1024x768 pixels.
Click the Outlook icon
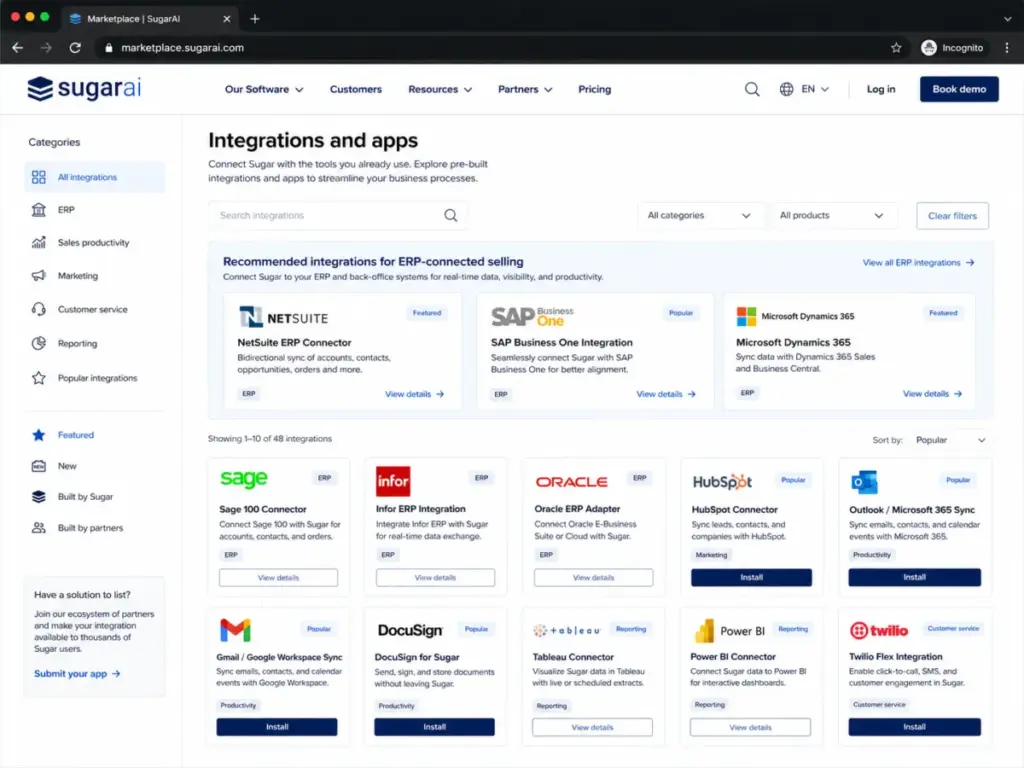point(864,482)
